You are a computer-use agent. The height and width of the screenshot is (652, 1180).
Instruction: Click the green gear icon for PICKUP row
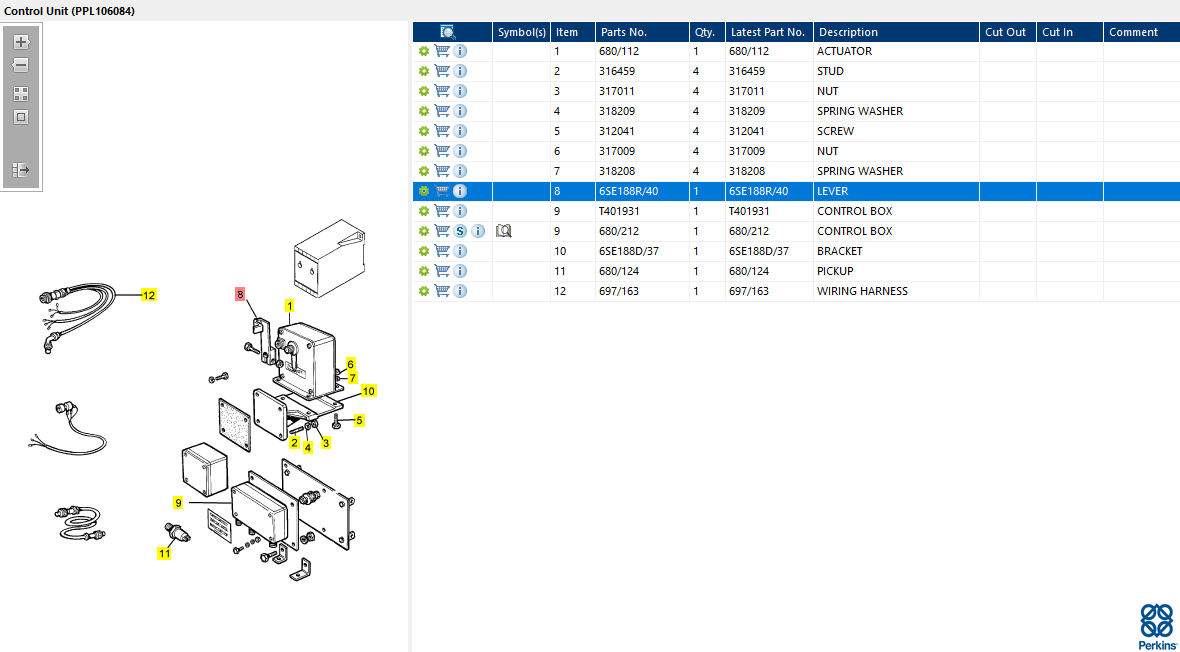[424, 271]
